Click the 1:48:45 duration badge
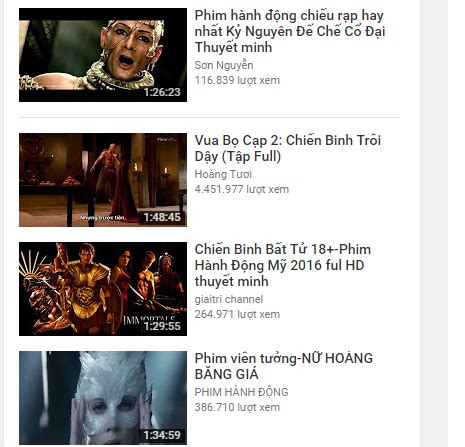465x447 pixels. [x=162, y=217]
